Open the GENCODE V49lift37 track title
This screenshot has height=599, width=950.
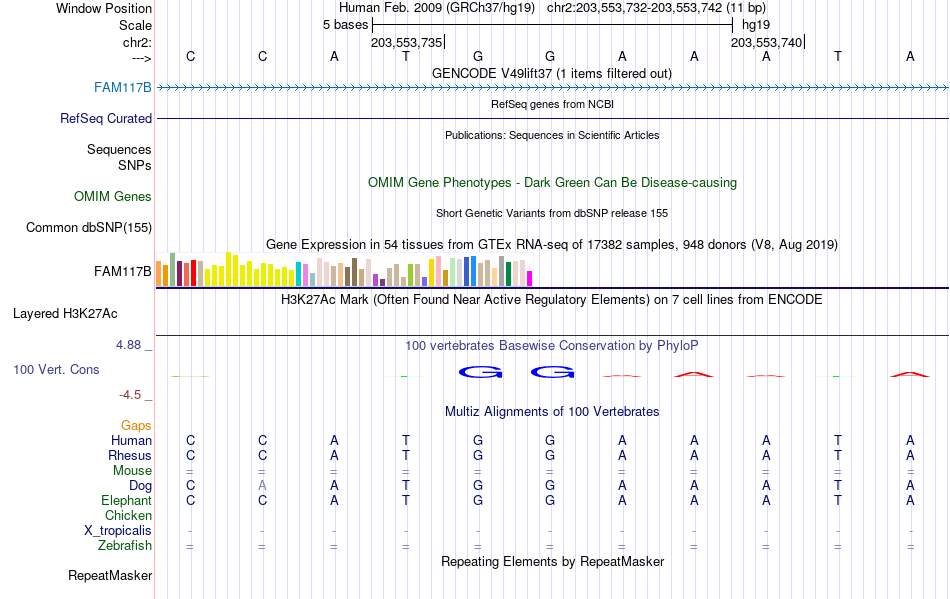tap(552, 74)
